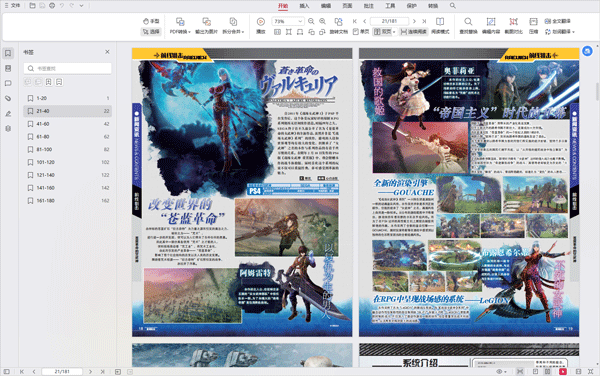Click the vertical scrollbar thumb at right
Viewport: 600px width, 376px height.
point(597,92)
